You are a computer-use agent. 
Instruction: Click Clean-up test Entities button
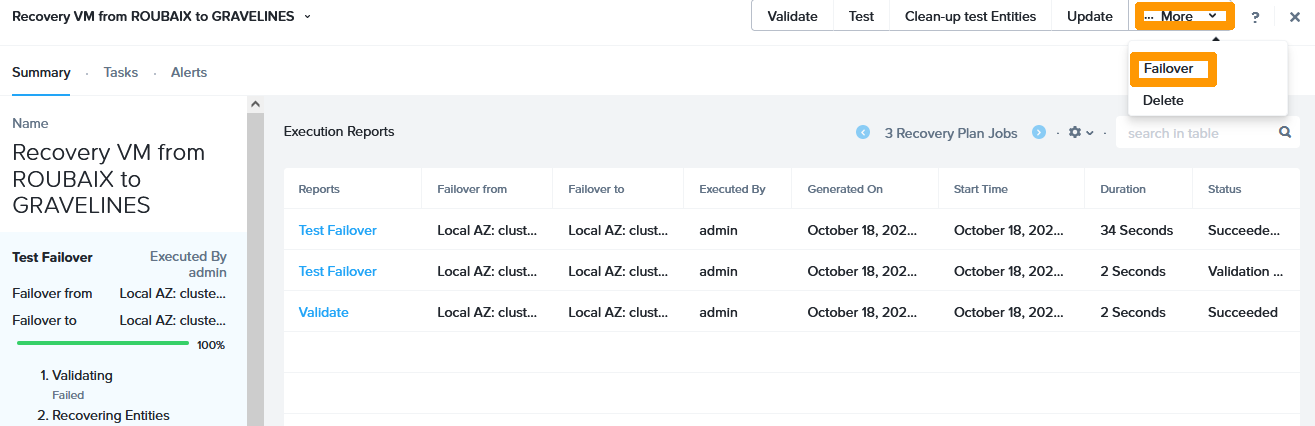970,17
